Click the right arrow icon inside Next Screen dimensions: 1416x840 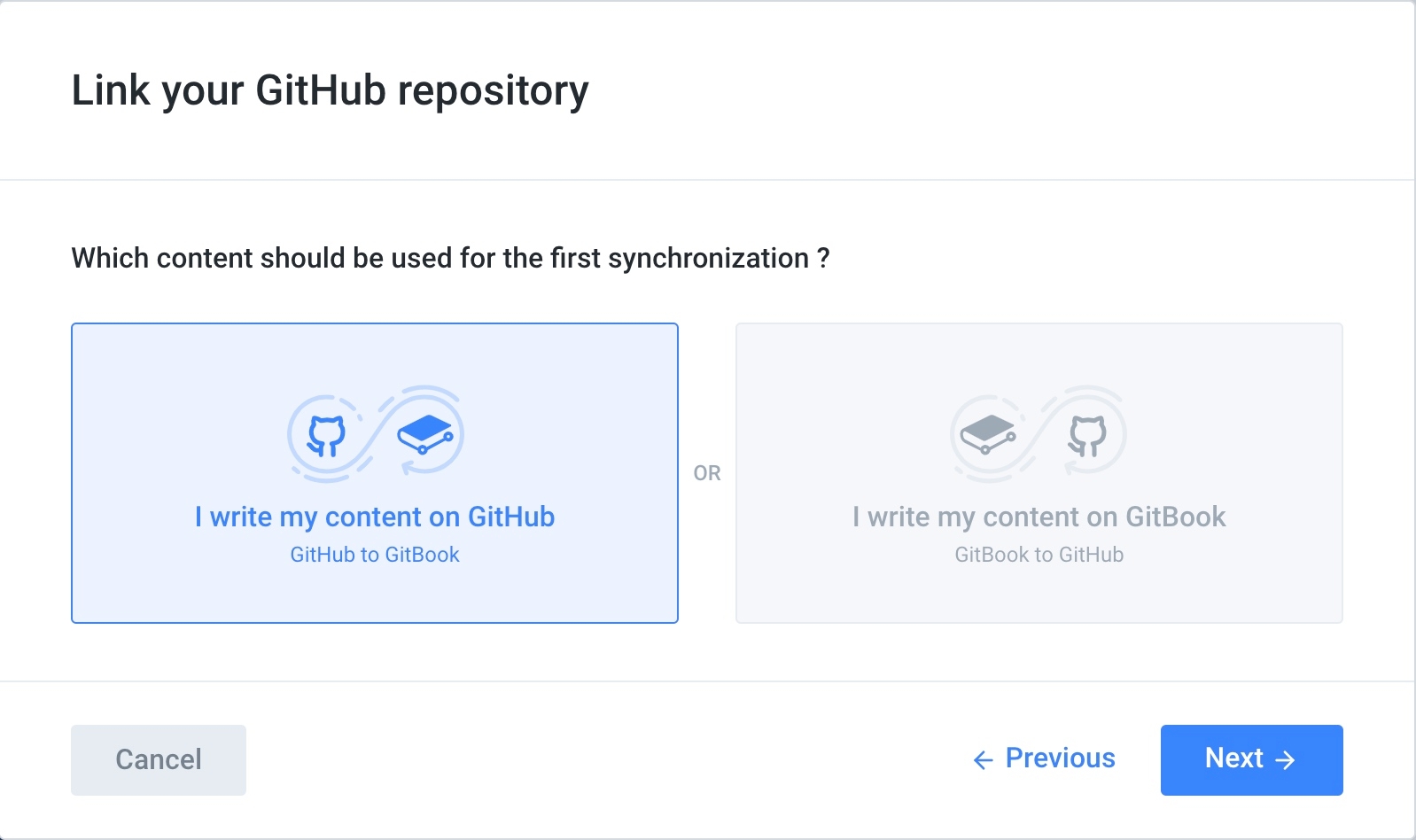coord(1285,760)
